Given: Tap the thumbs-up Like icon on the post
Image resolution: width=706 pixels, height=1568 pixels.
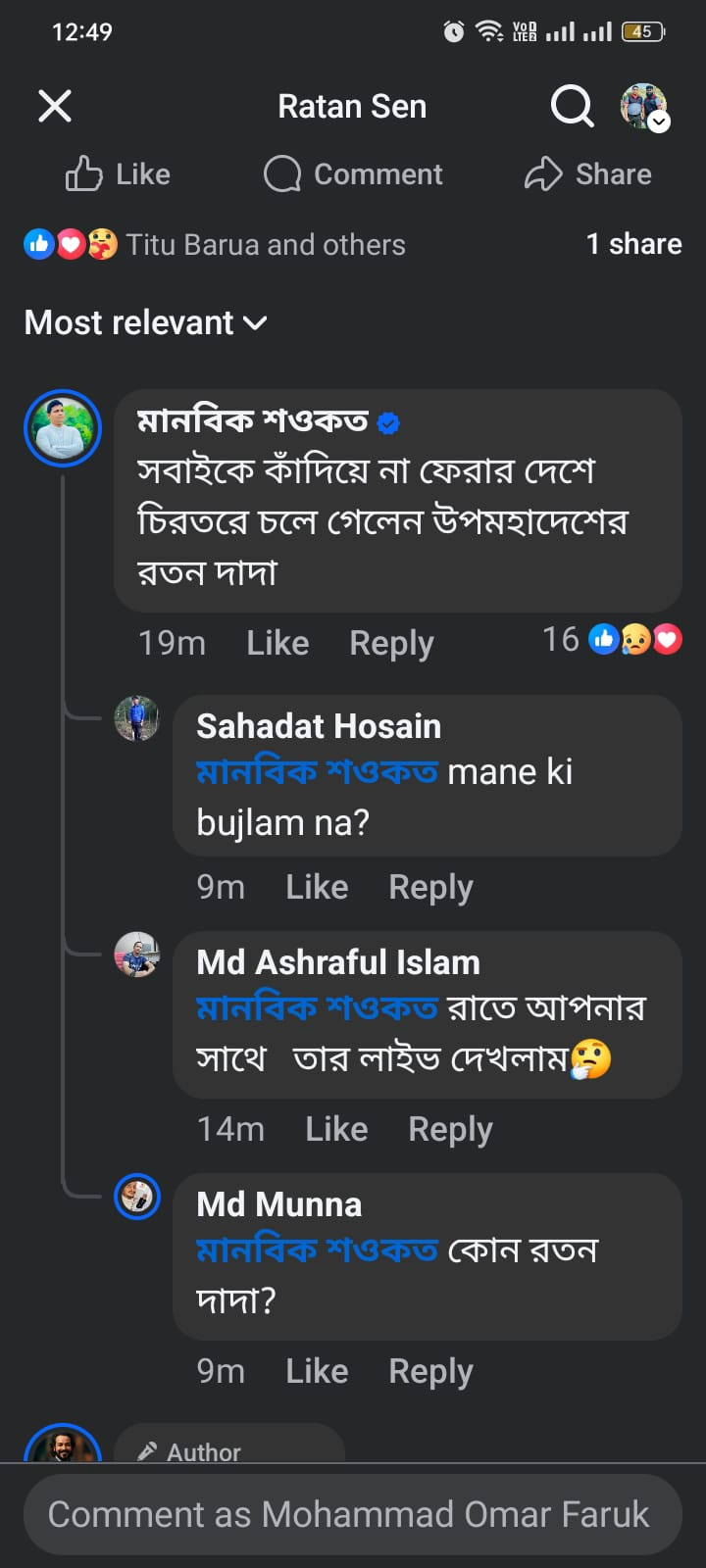Looking at the screenshot, I should point(84,174).
